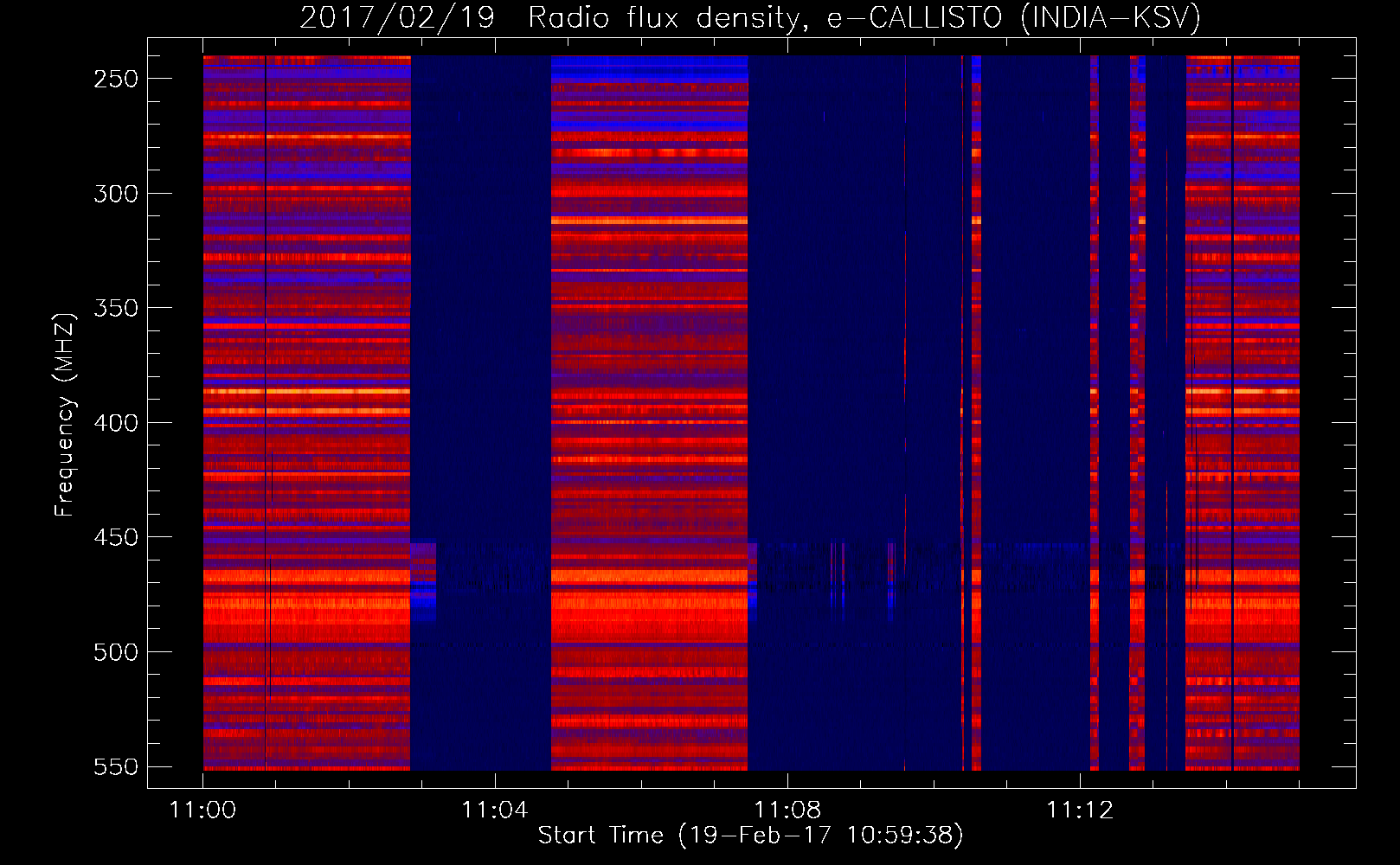This screenshot has height=865, width=1400.
Task: Click the 11:04 time tick label
Action: click(495, 810)
